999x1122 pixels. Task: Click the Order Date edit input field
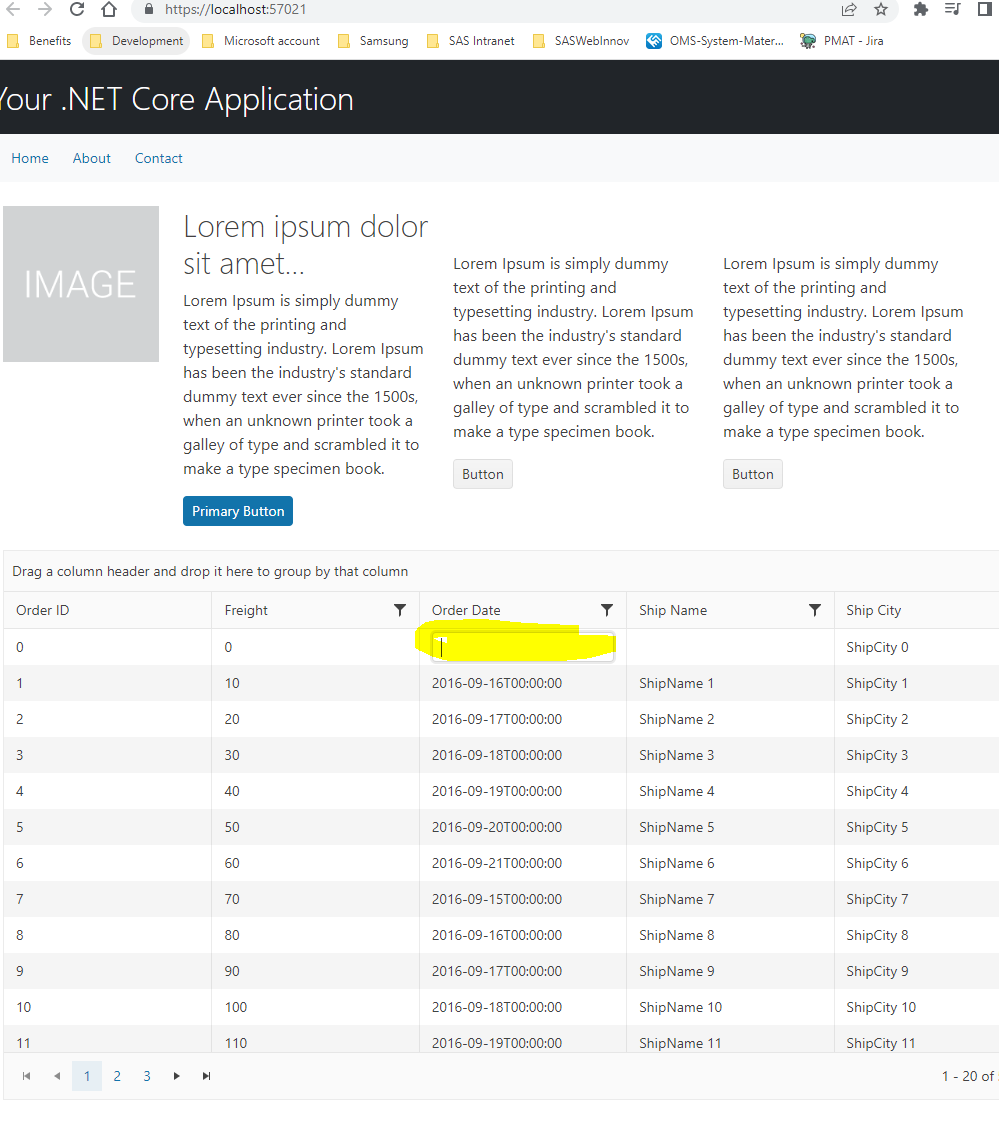tap(522, 647)
